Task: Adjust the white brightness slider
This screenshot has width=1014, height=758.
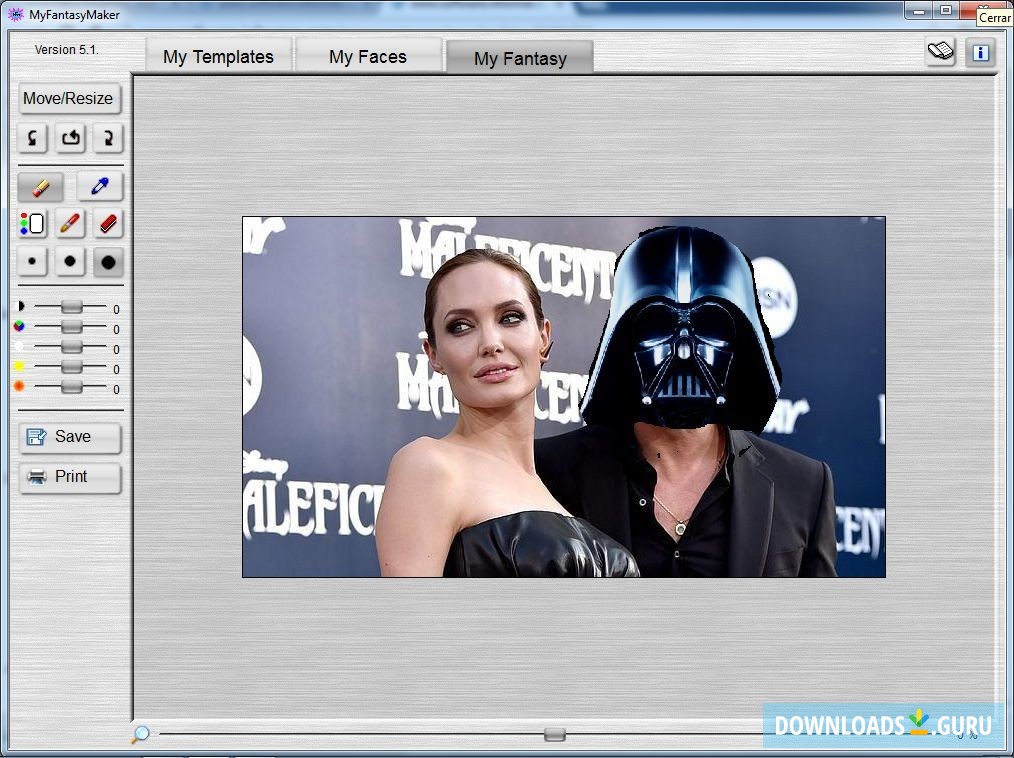Action: coord(71,347)
